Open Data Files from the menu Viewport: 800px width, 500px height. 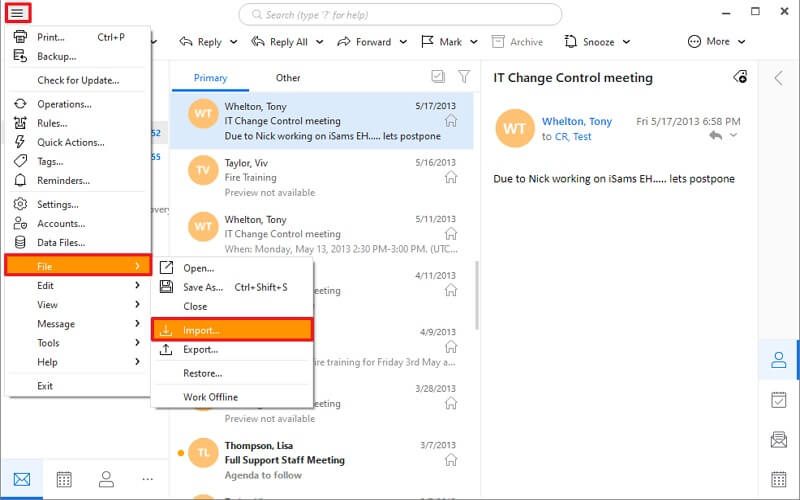tap(77, 242)
